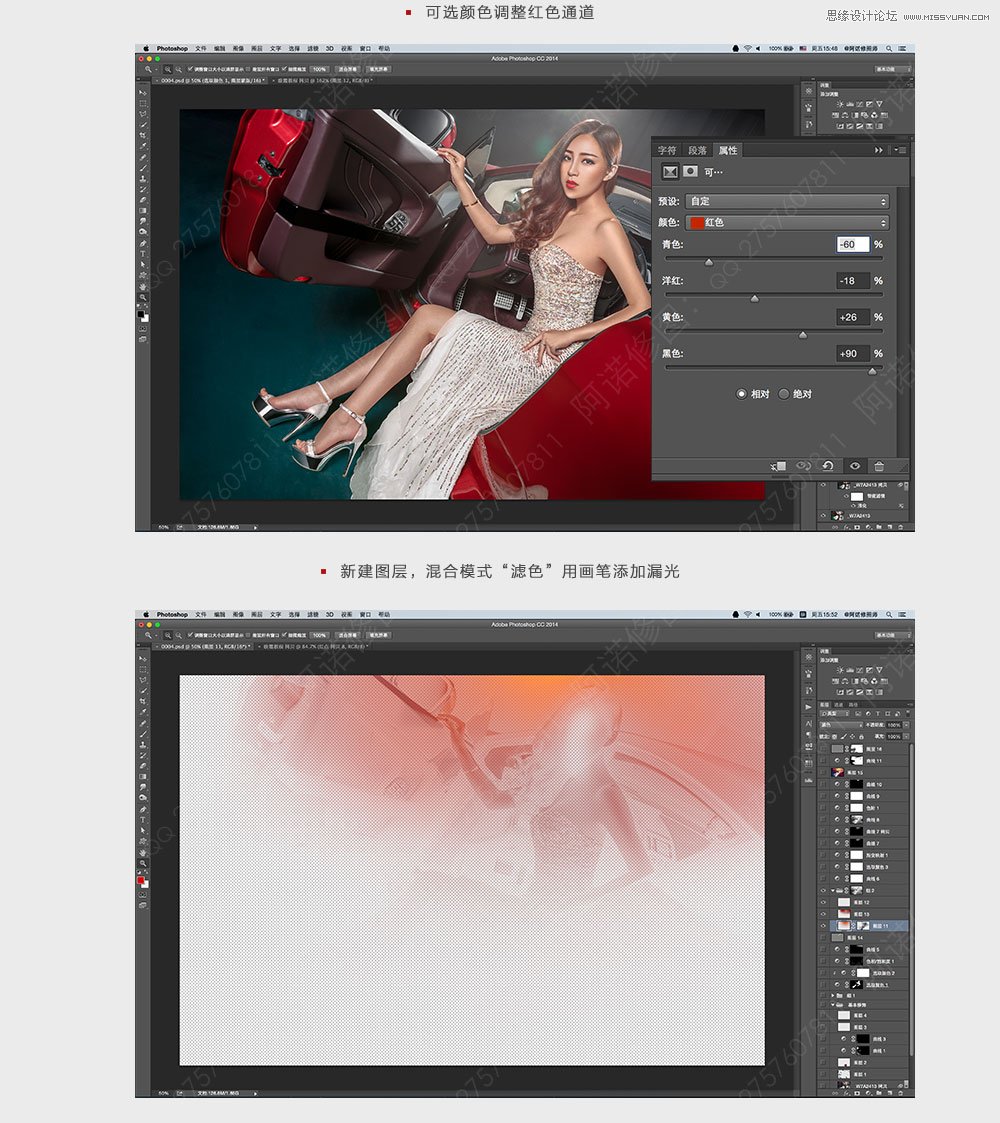Click lock transparent pixels icon in Layers panel

(835, 736)
